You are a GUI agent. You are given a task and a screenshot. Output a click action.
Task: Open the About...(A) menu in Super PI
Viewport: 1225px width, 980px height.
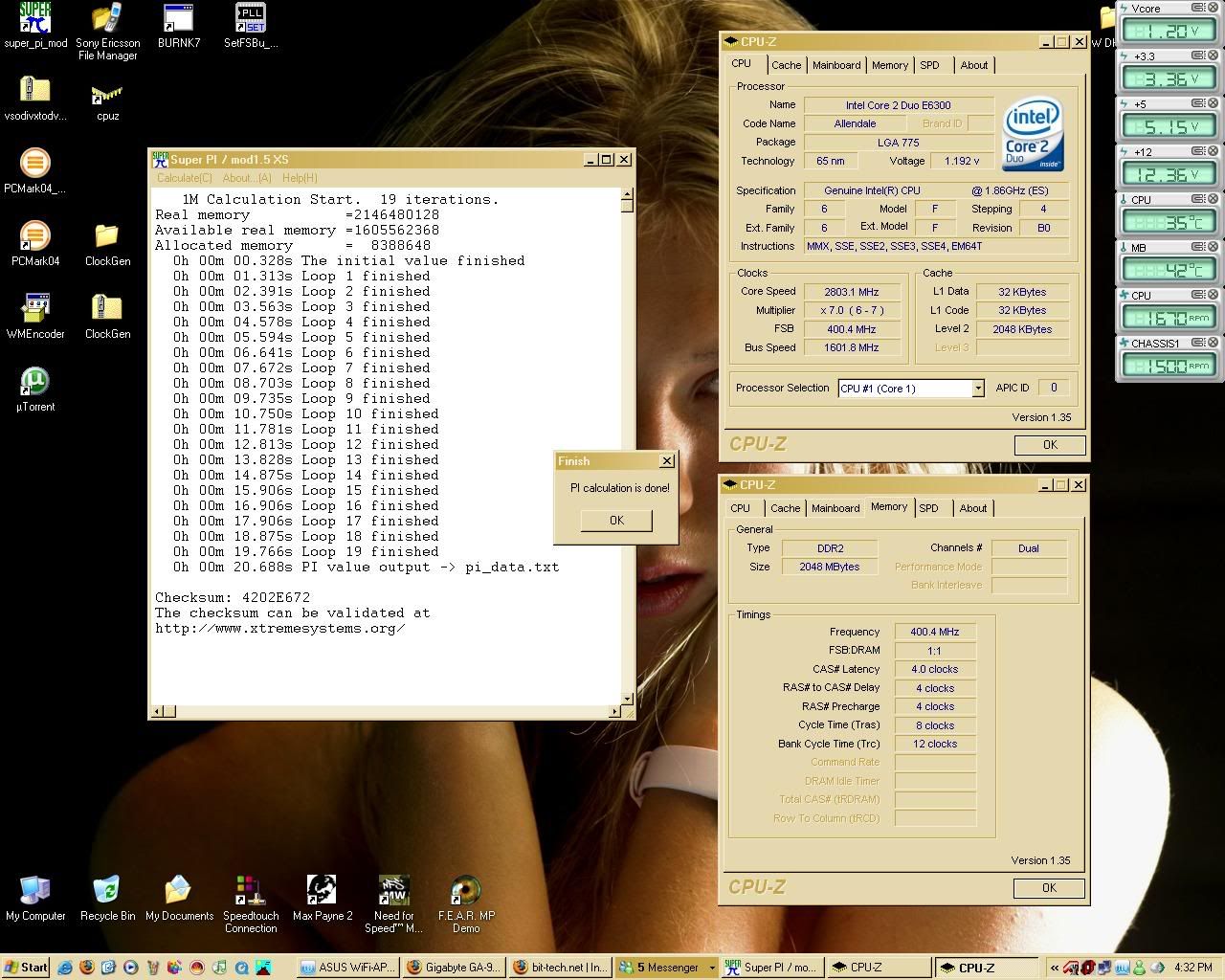247,178
